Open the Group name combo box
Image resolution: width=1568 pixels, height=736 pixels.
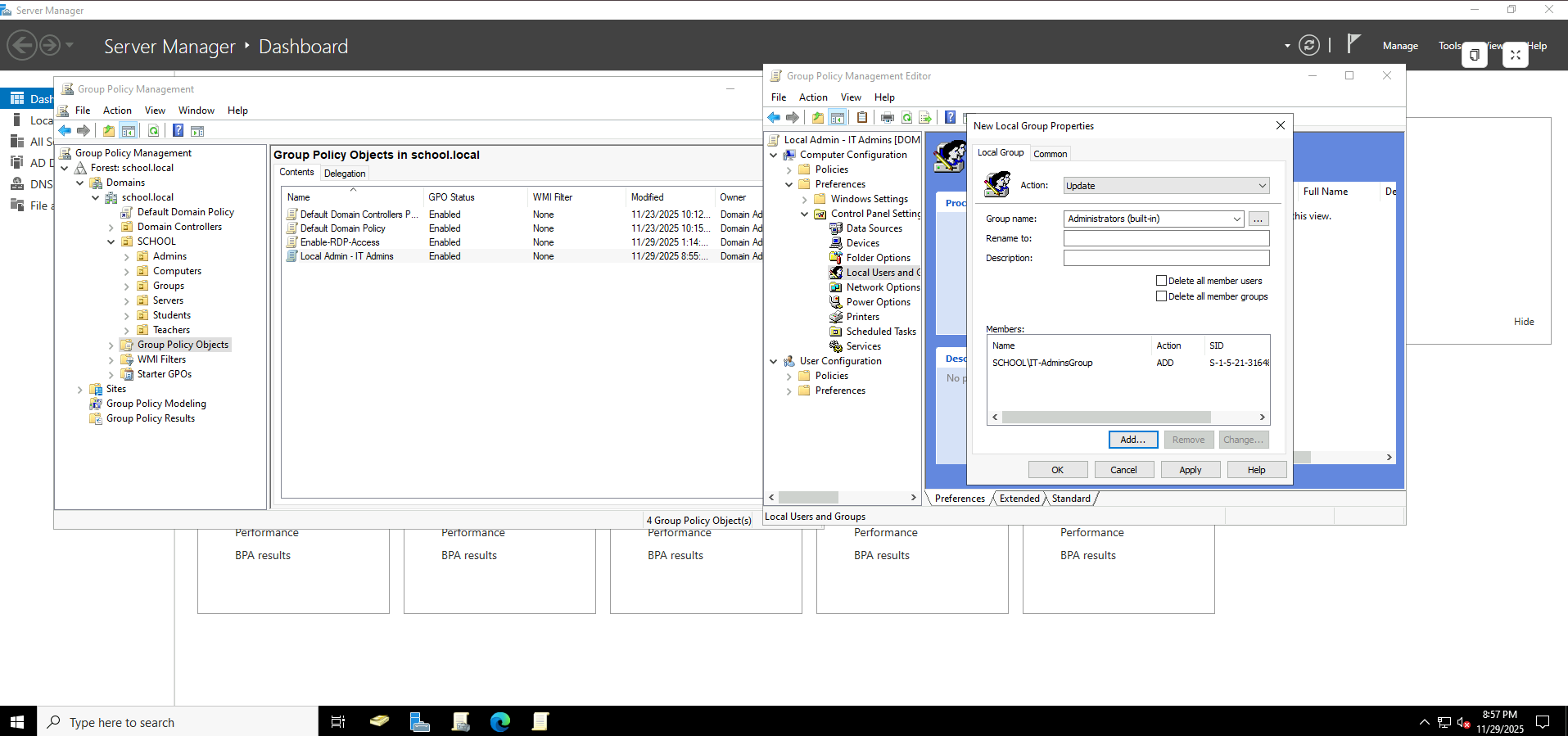[1154, 219]
